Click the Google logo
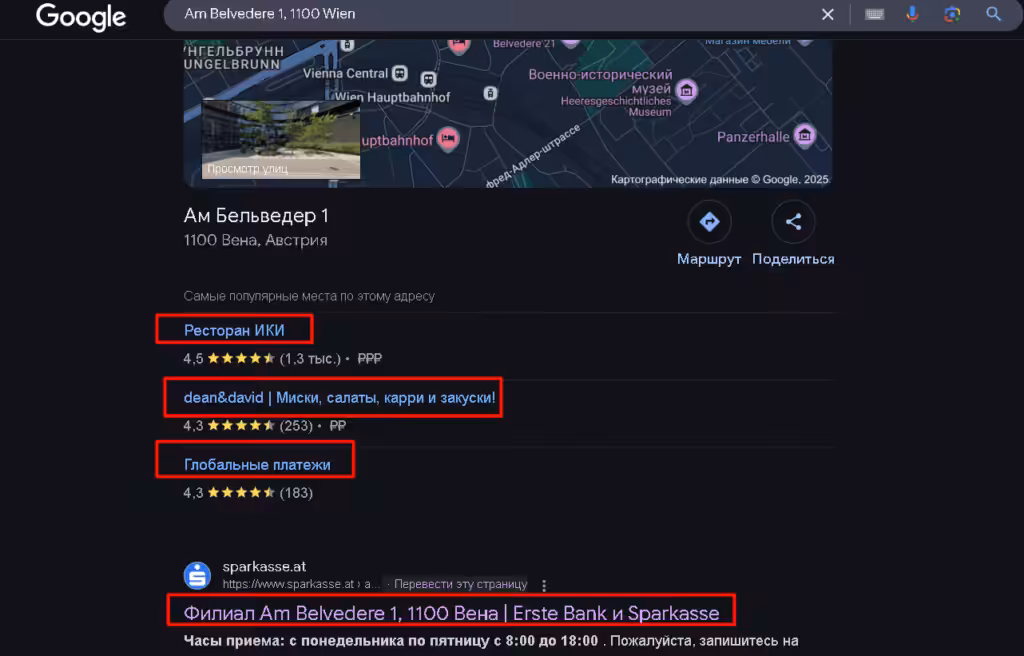The width and height of the screenshot is (1024, 656). 81,16
